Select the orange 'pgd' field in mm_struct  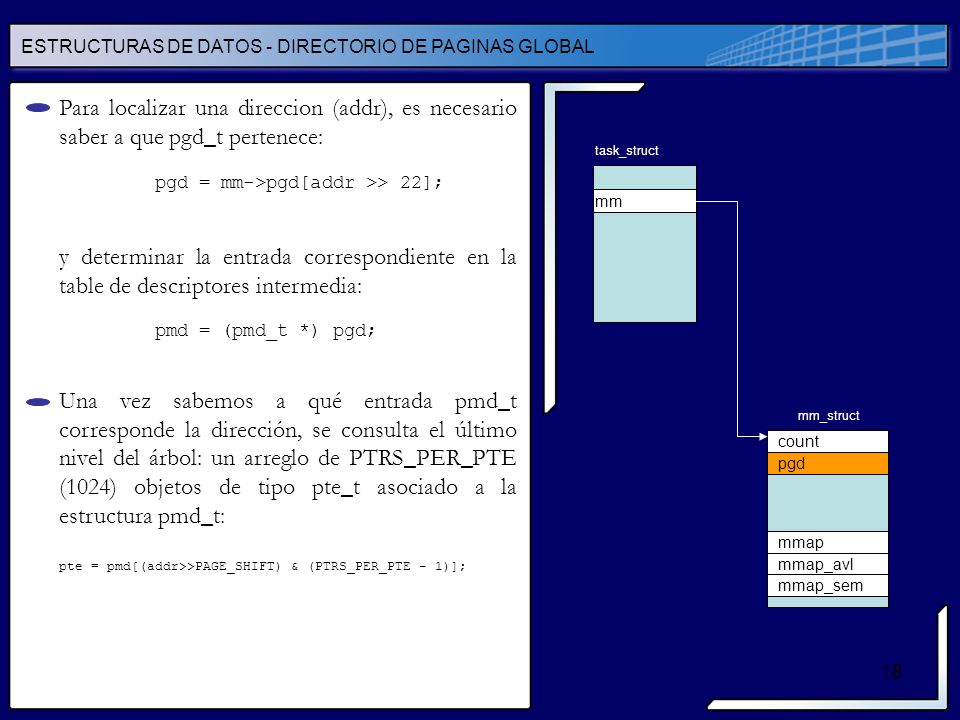pyautogui.click(x=828, y=463)
